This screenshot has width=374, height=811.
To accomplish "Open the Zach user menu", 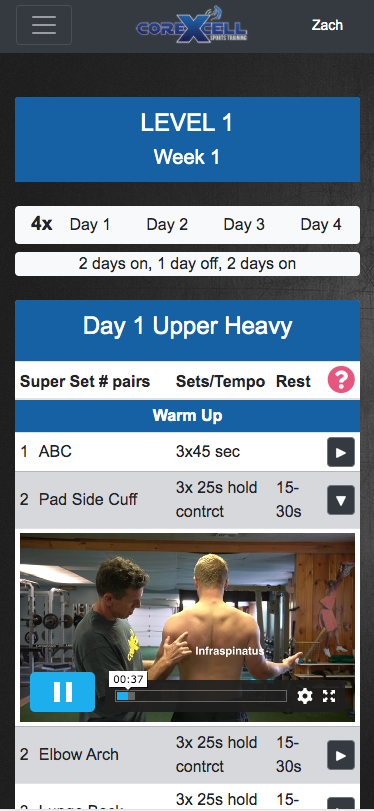I will [327, 25].
